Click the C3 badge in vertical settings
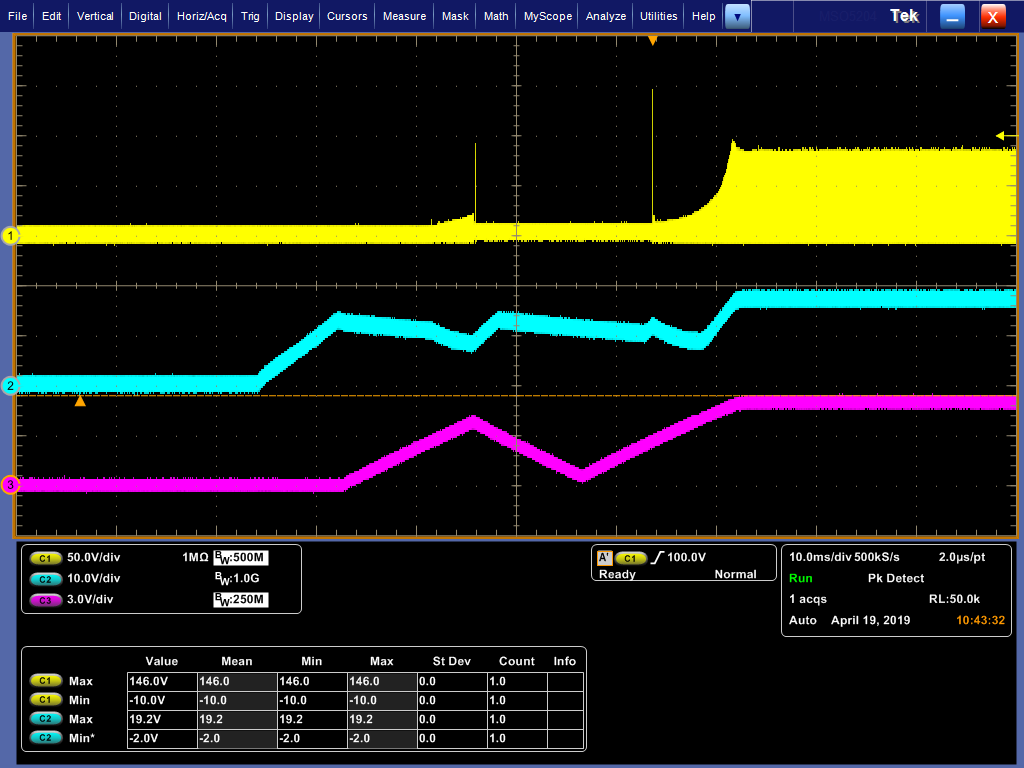Viewport: 1024px width, 768px height. click(45, 600)
